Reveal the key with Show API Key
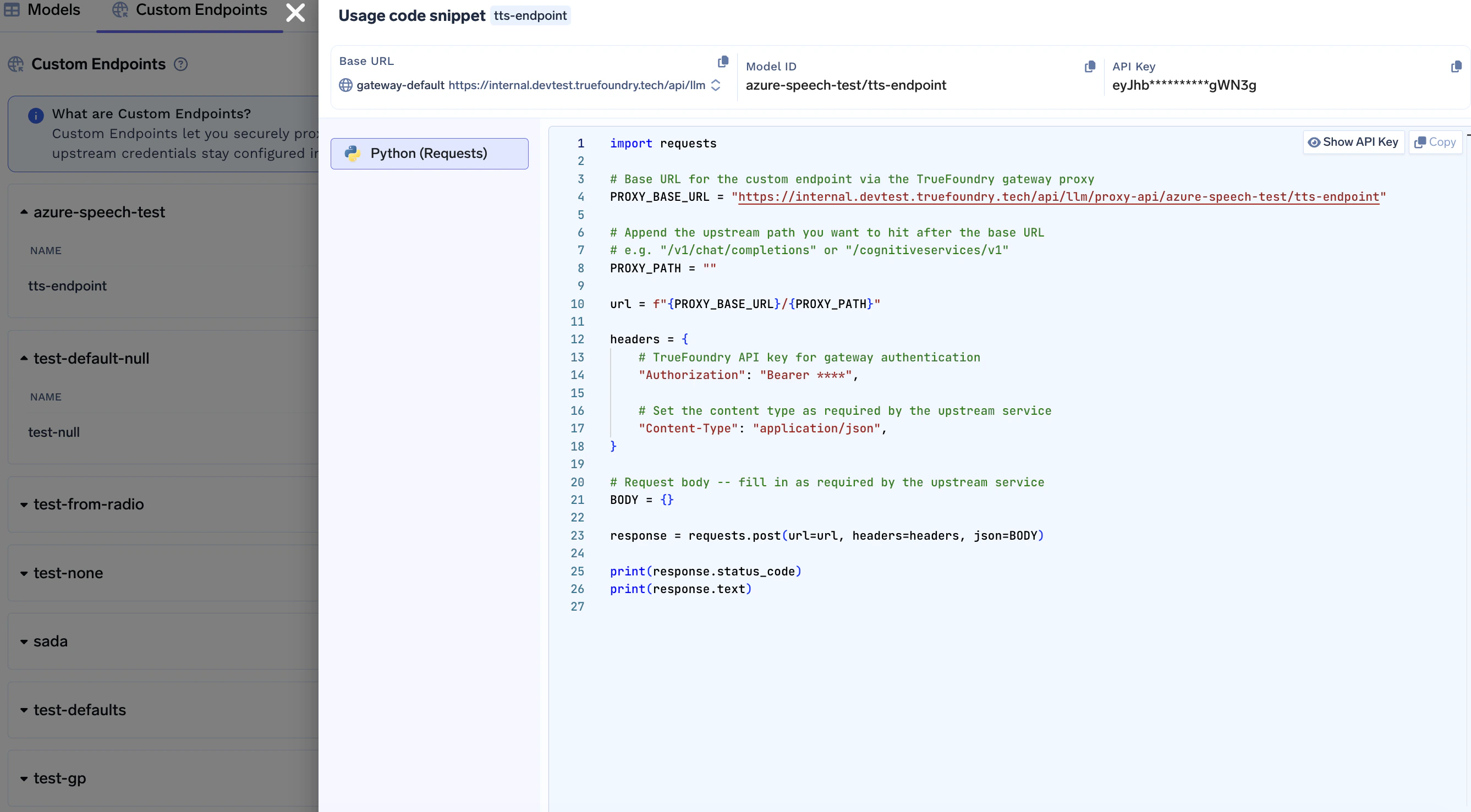 click(x=1353, y=141)
